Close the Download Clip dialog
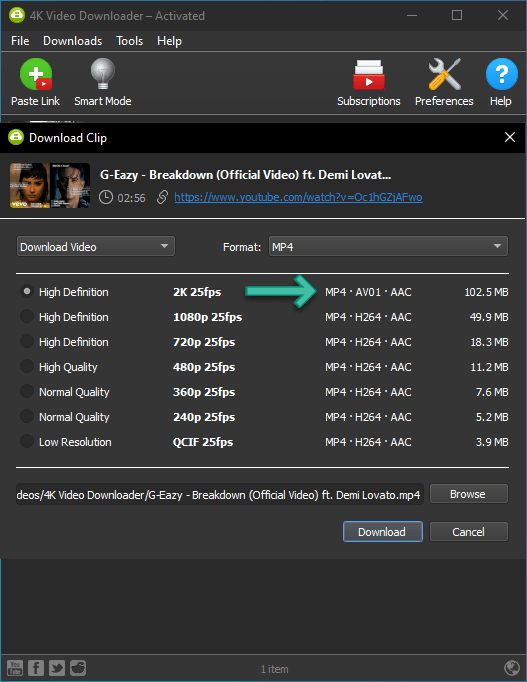 pyautogui.click(x=510, y=137)
